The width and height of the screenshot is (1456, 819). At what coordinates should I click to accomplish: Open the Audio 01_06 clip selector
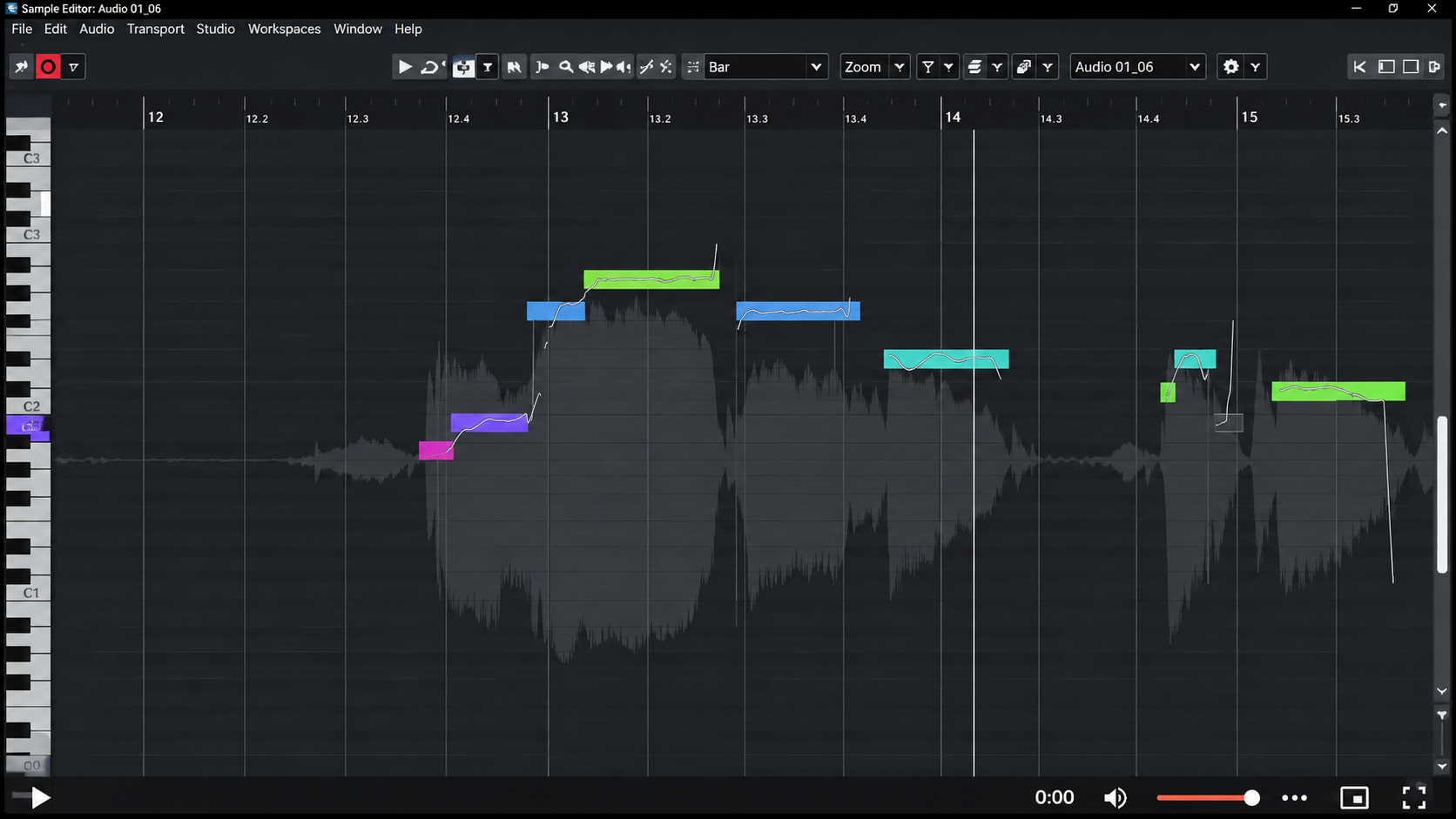pyautogui.click(x=1137, y=67)
